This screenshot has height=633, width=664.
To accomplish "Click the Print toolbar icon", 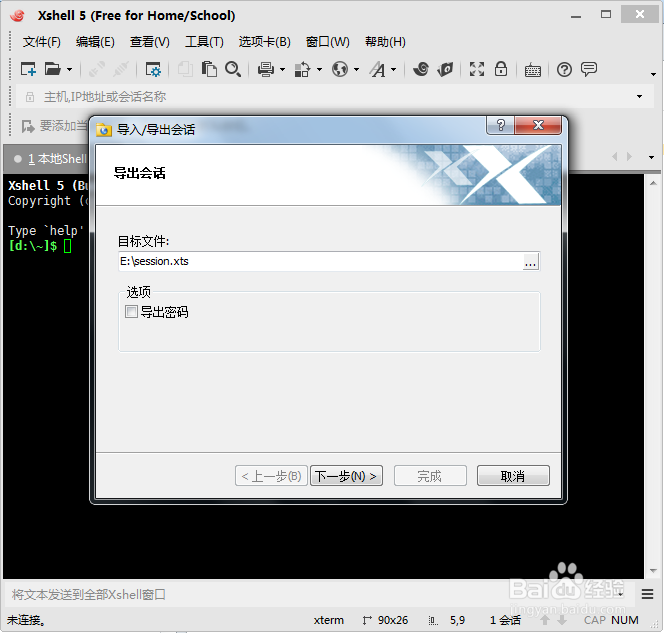I will click(266, 69).
